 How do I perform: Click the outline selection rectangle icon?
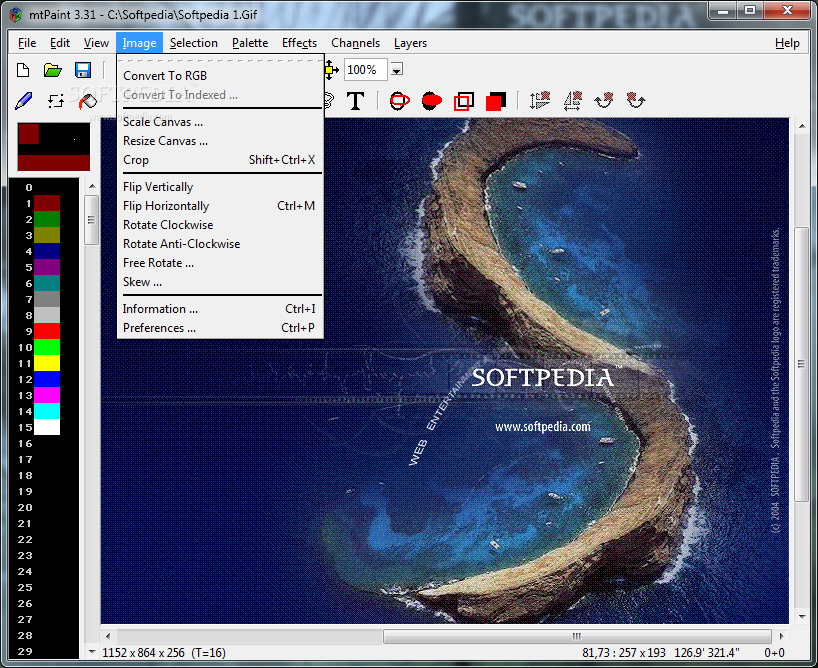point(464,101)
